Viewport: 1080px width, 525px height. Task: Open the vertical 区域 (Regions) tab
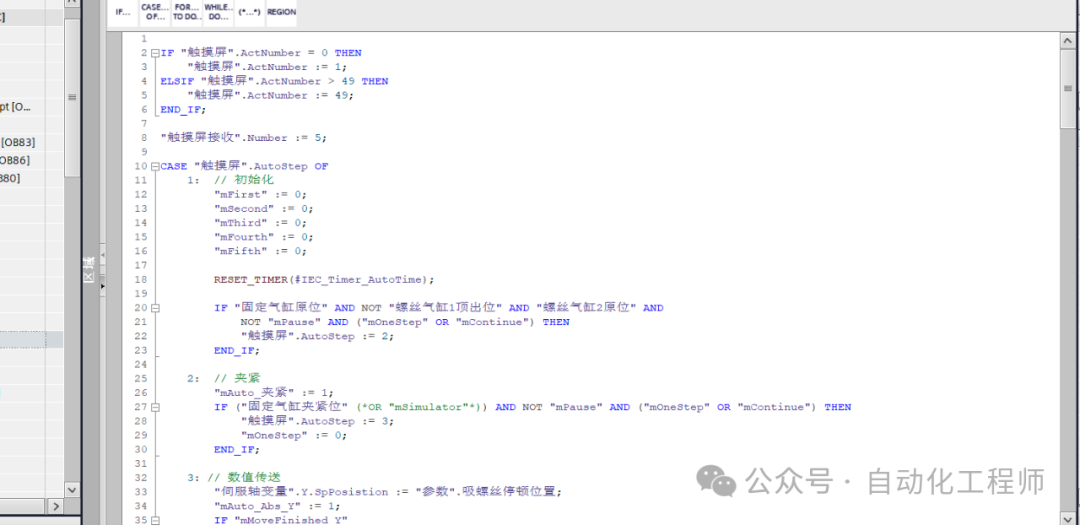pos(89,269)
